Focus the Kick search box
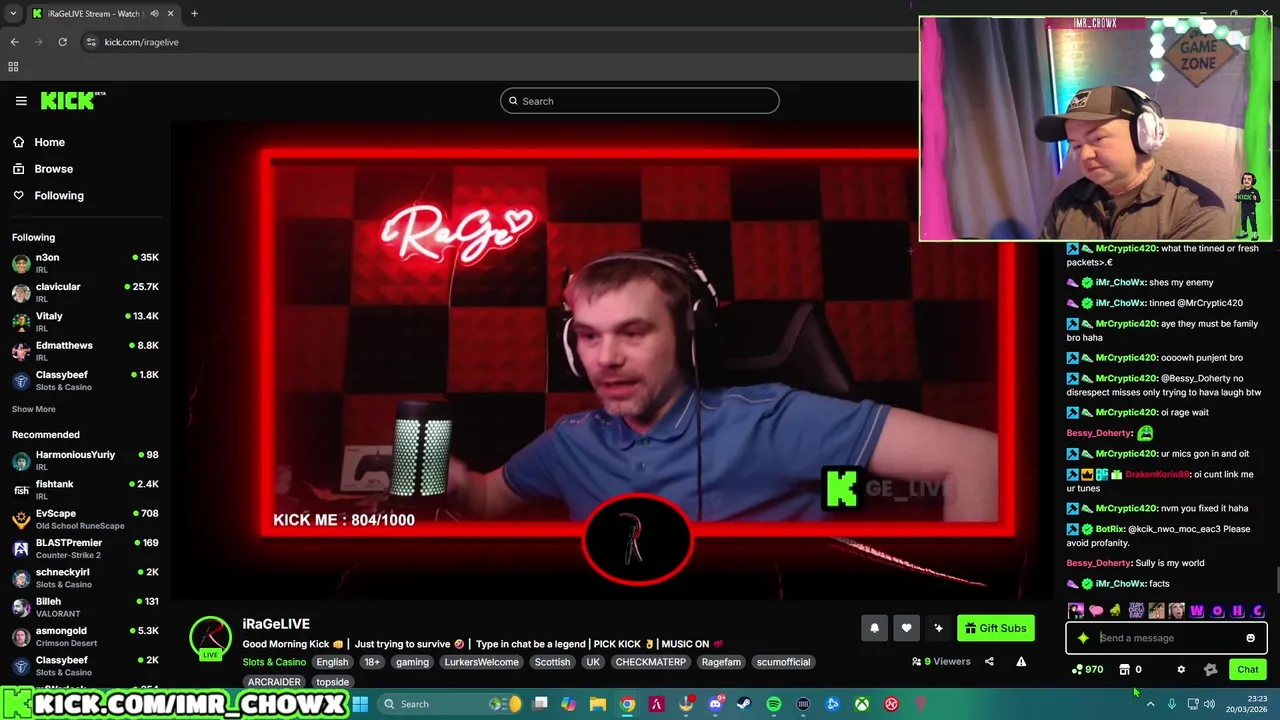The width and height of the screenshot is (1280, 720). (x=640, y=101)
